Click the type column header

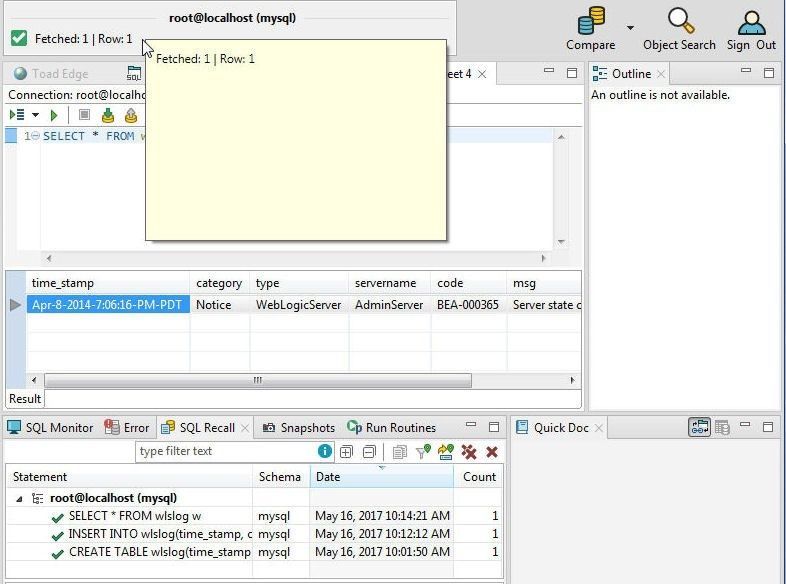click(x=299, y=283)
